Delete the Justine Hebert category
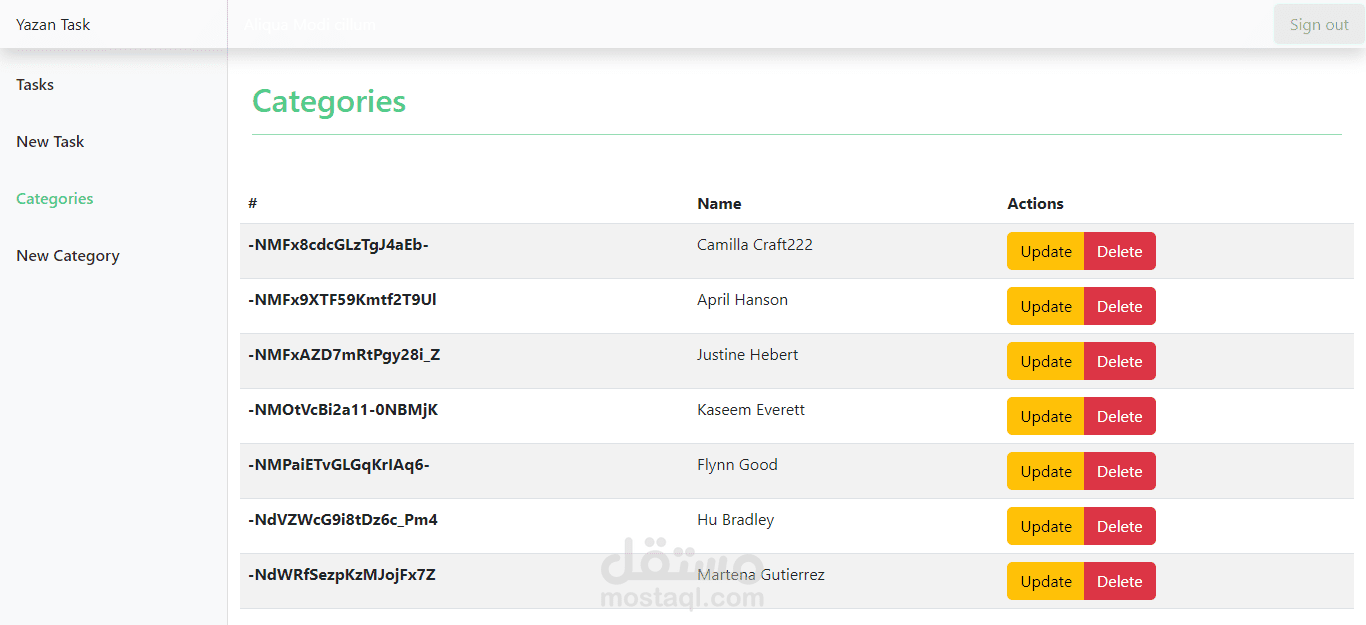Image resolution: width=1366 pixels, height=625 pixels. (1119, 362)
